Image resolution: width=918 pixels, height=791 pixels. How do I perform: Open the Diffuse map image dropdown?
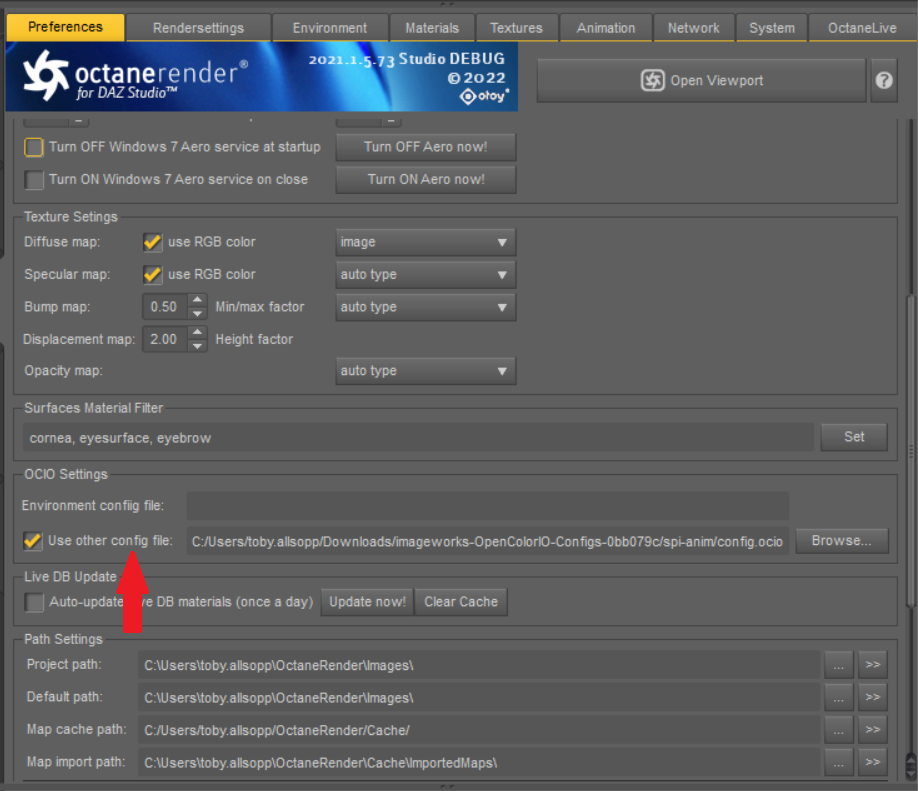(x=426, y=242)
